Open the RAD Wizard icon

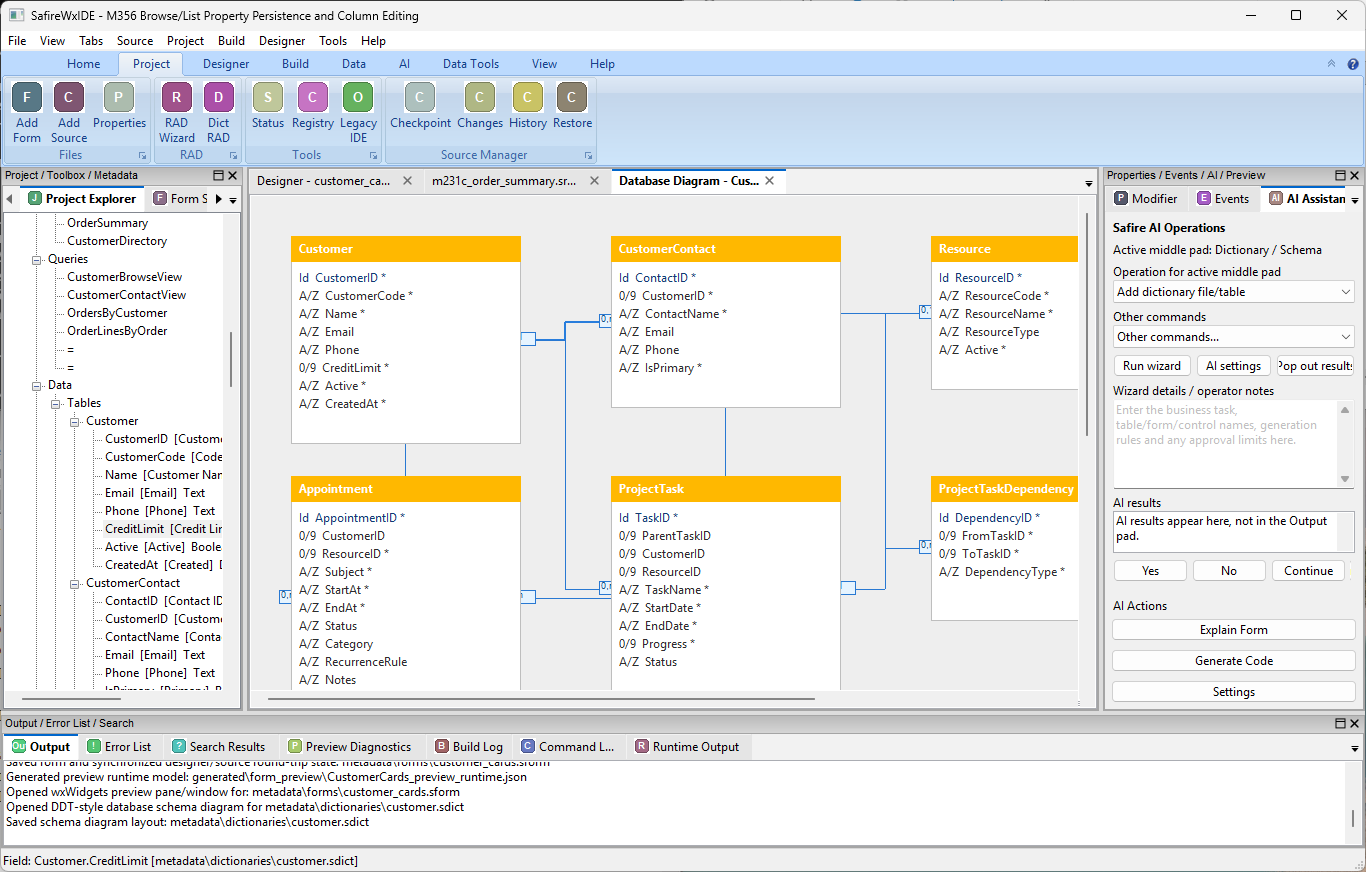pos(177,98)
